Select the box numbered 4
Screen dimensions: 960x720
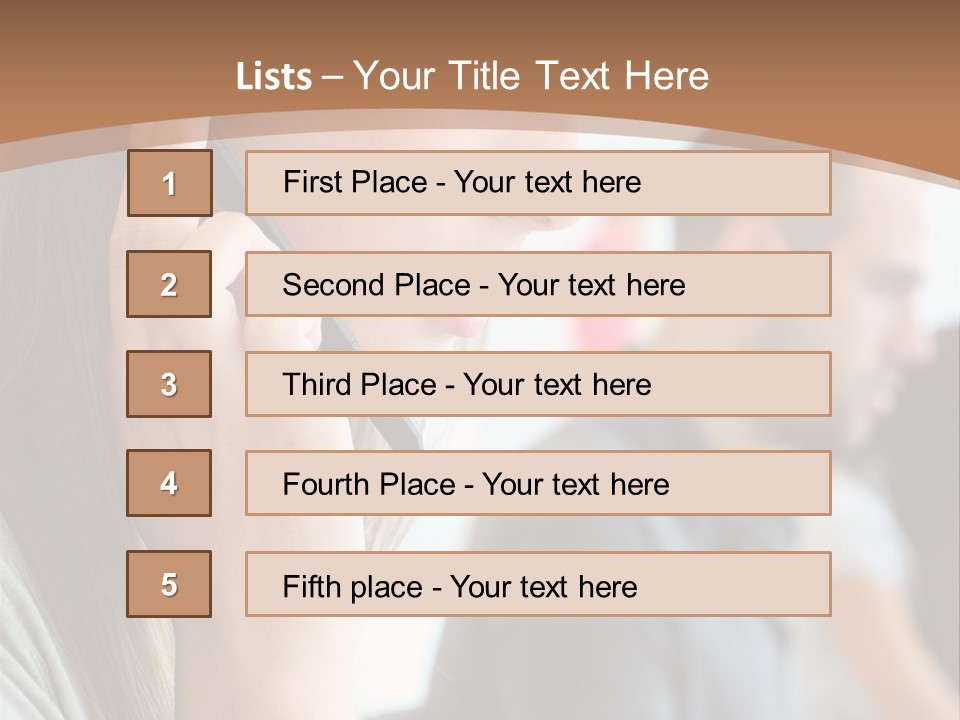pyautogui.click(x=169, y=483)
